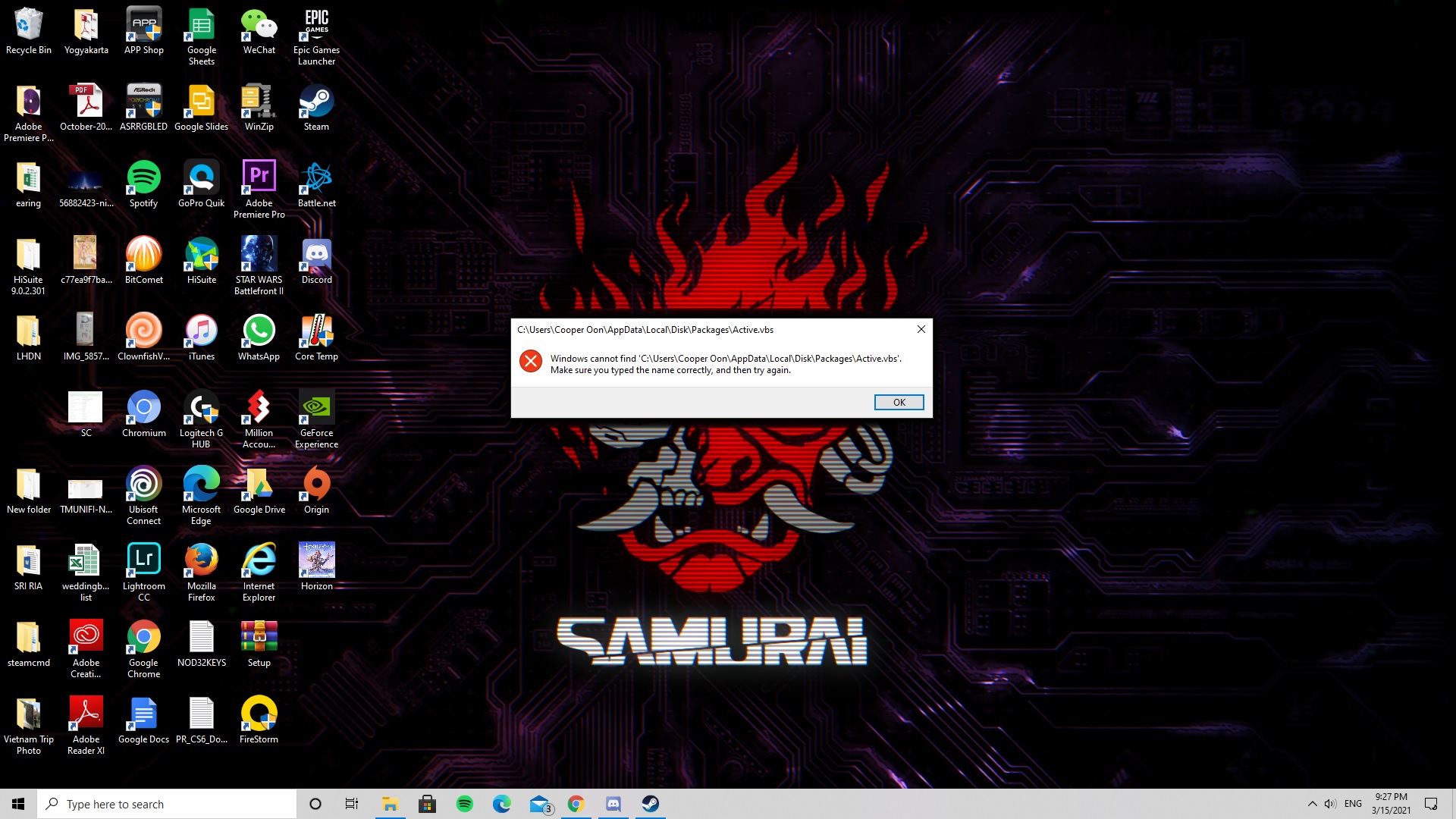Select the Origin desktop icon
The image size is (1456, 819).
point(316,491)
